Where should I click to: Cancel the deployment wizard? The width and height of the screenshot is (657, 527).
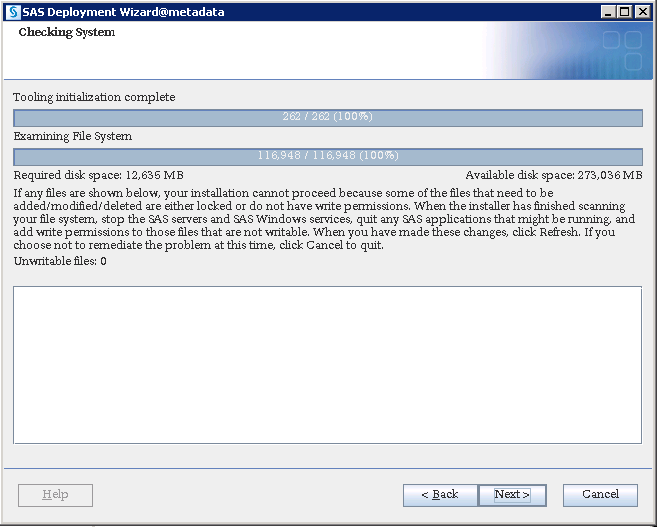coord(600,495)
